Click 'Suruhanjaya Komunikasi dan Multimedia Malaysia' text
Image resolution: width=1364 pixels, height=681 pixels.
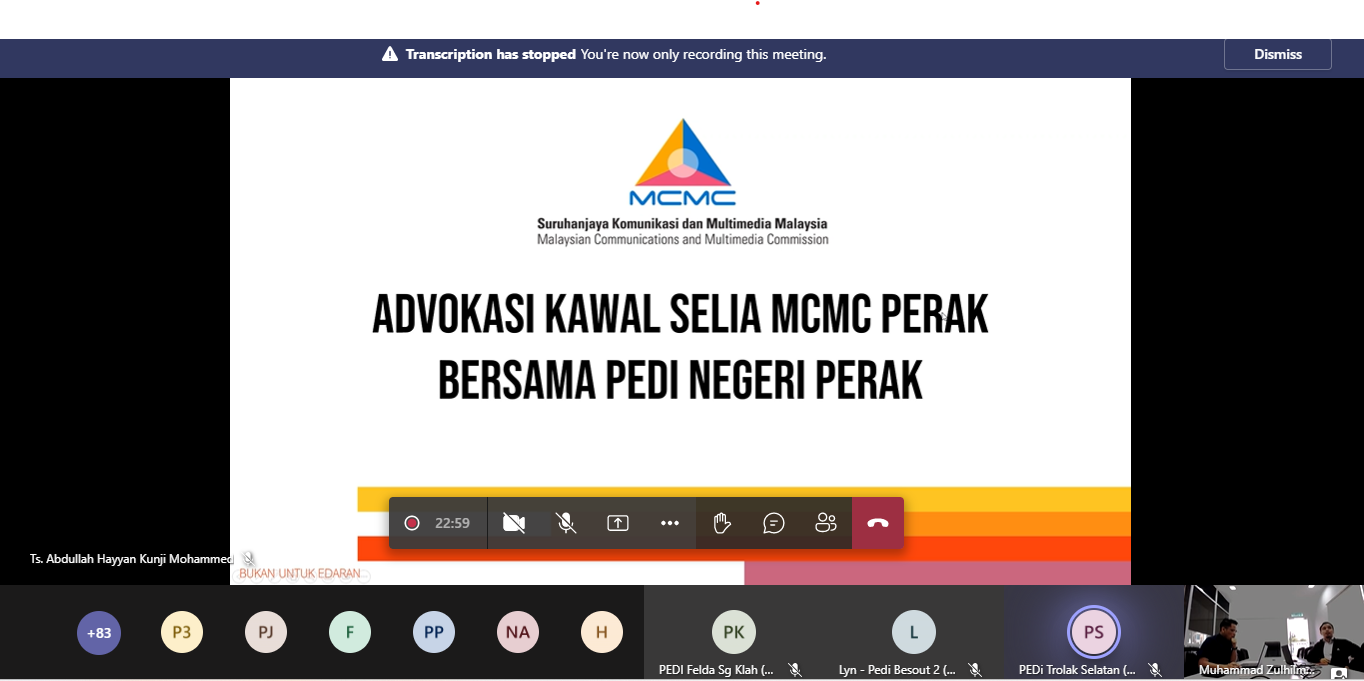click(x=682, y=224)
